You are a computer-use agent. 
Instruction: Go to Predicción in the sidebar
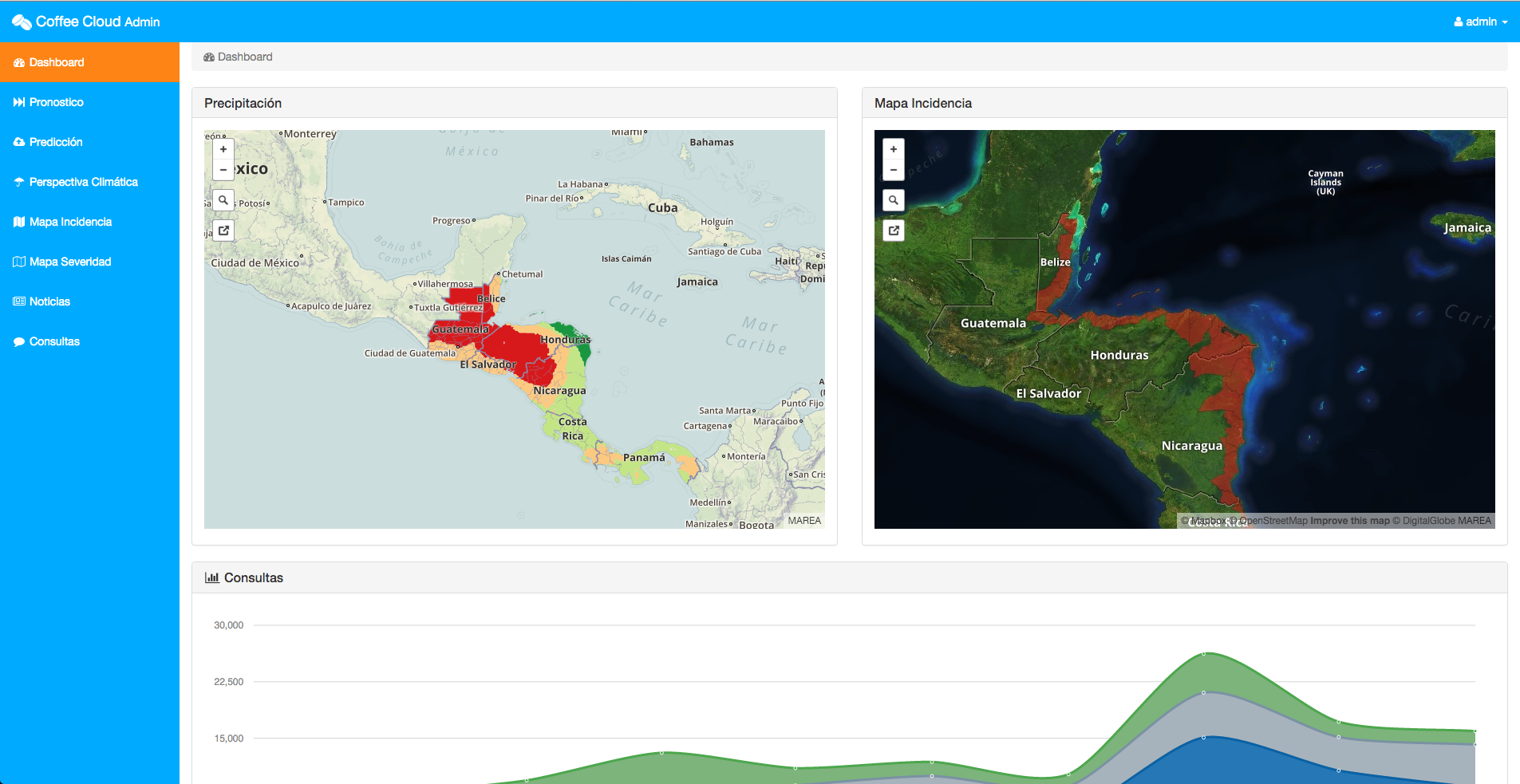[56, 142]
